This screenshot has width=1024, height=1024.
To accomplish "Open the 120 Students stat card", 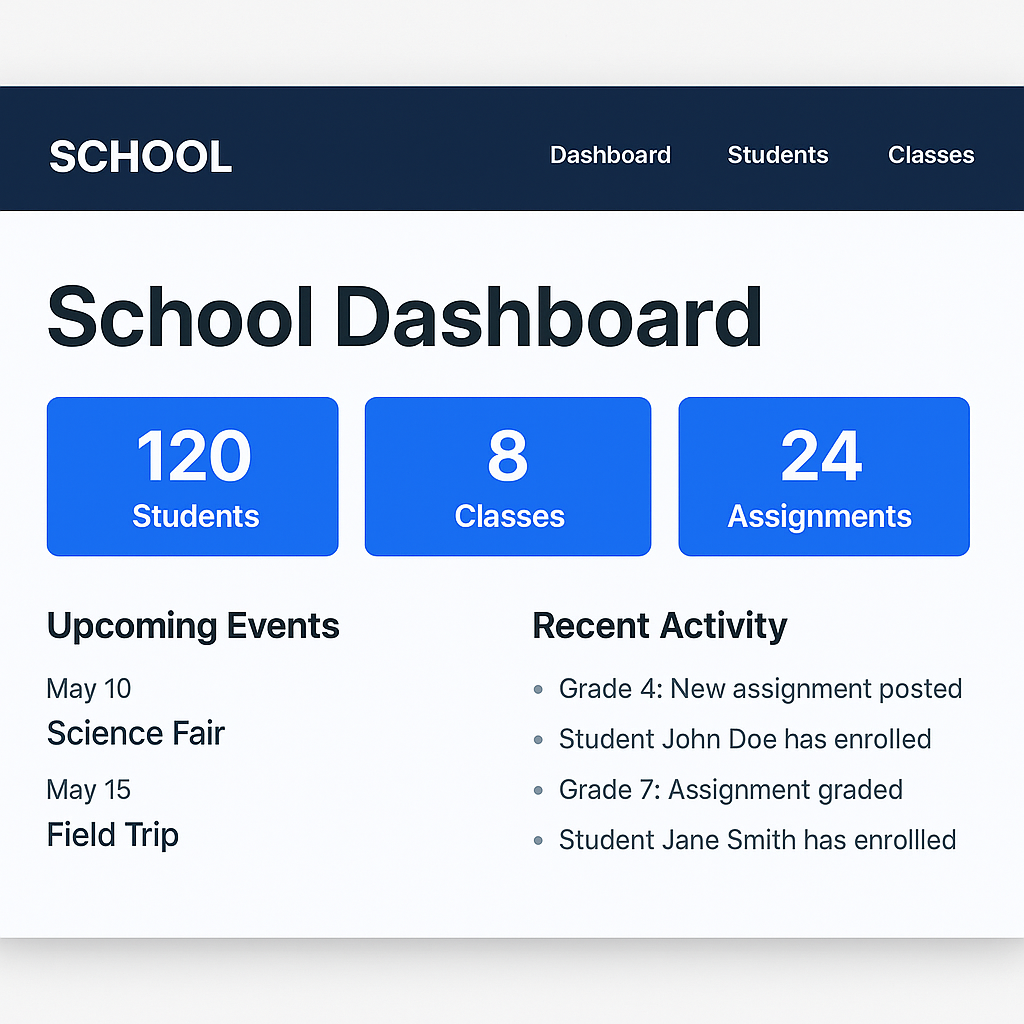I will pos(193,476).
